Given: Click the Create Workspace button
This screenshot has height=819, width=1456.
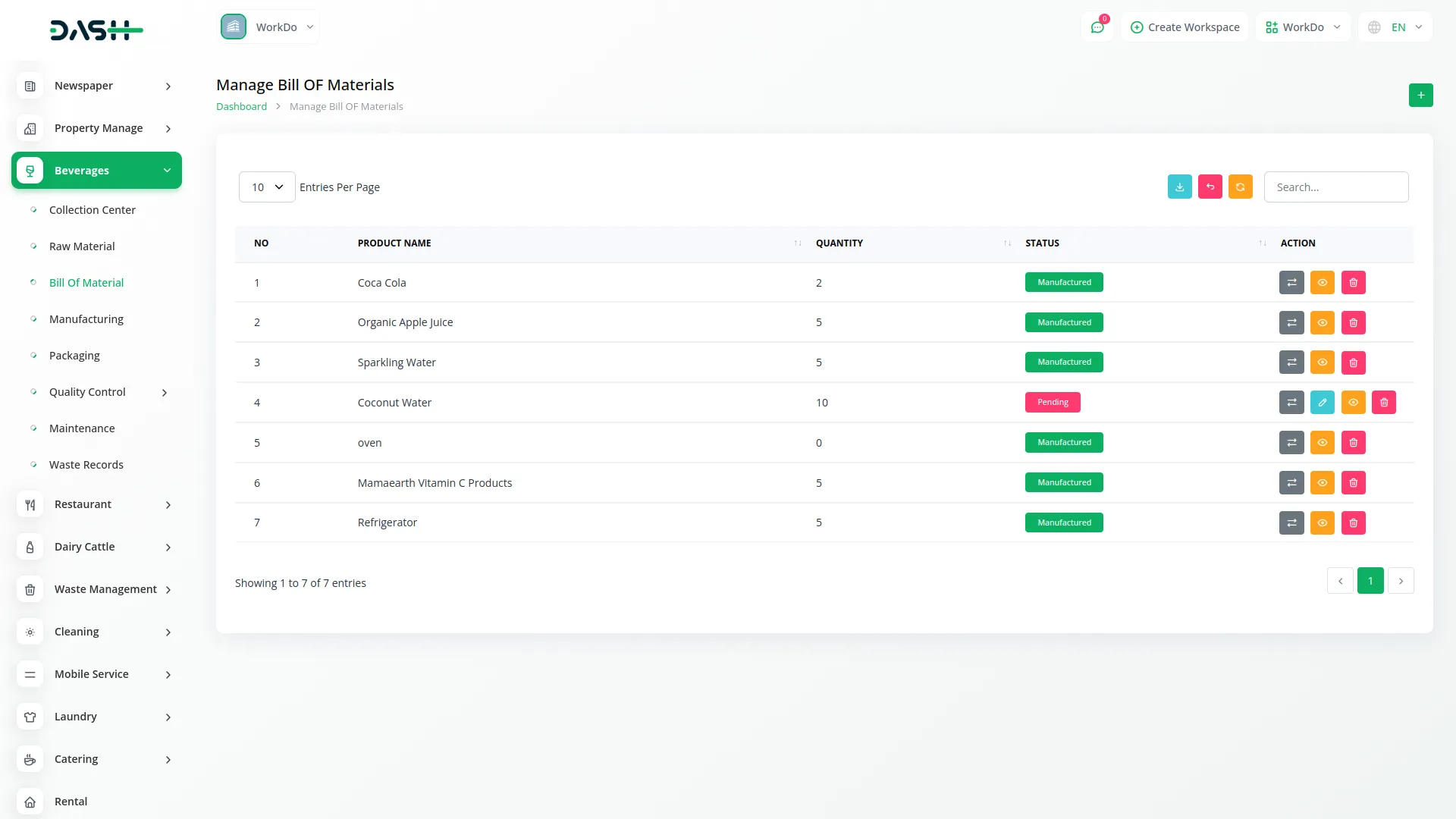Looking at the screenshot, I should [1185, 27].
